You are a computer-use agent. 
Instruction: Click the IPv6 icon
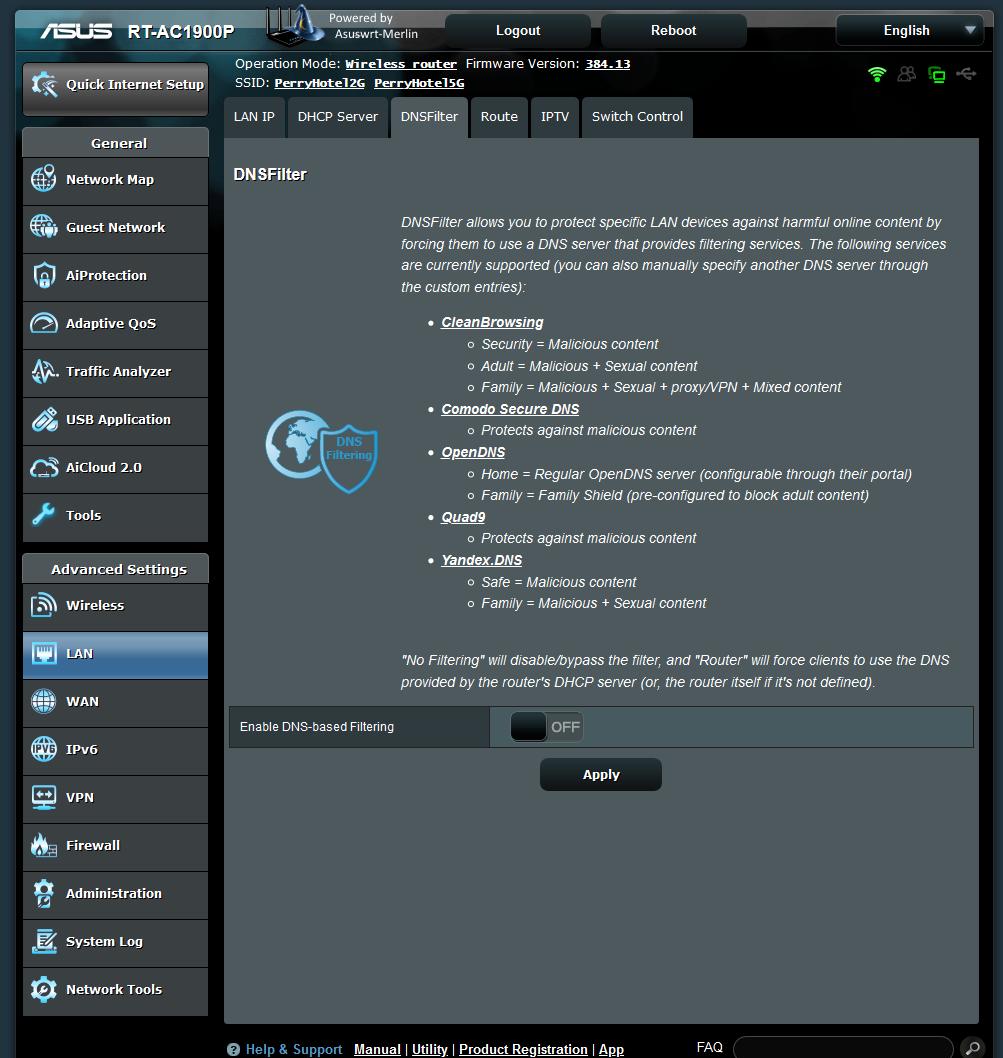[x=44, y=749]
